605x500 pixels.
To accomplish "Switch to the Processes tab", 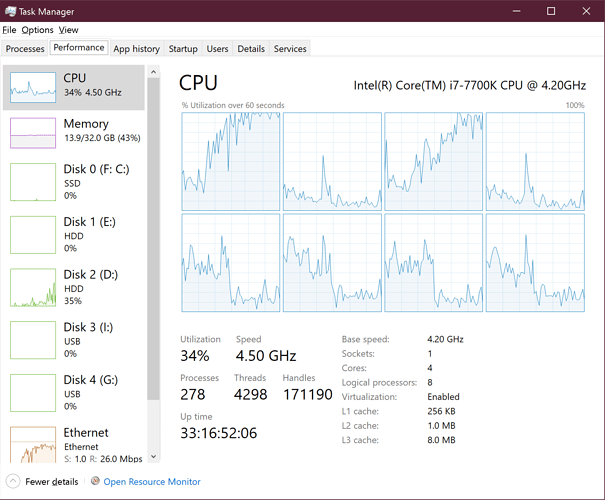I will click(25, 48).
